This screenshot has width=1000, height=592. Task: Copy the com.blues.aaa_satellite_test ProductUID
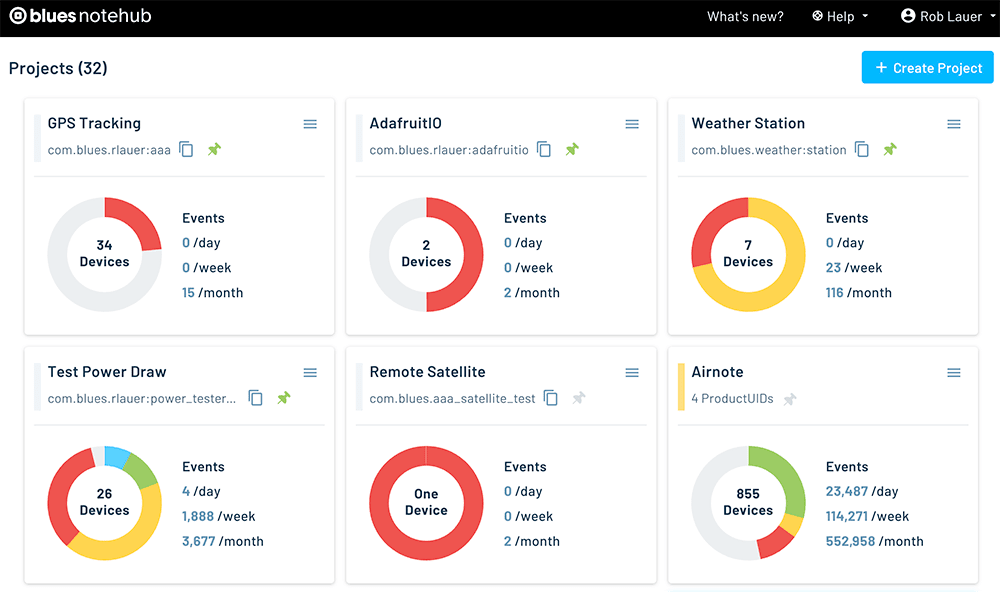(551, 398)
